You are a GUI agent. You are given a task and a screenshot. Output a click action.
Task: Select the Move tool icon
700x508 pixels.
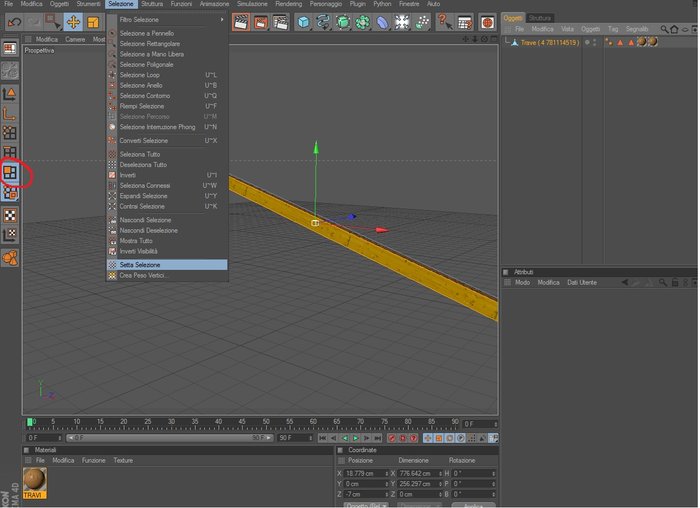[x=73, y=21]
